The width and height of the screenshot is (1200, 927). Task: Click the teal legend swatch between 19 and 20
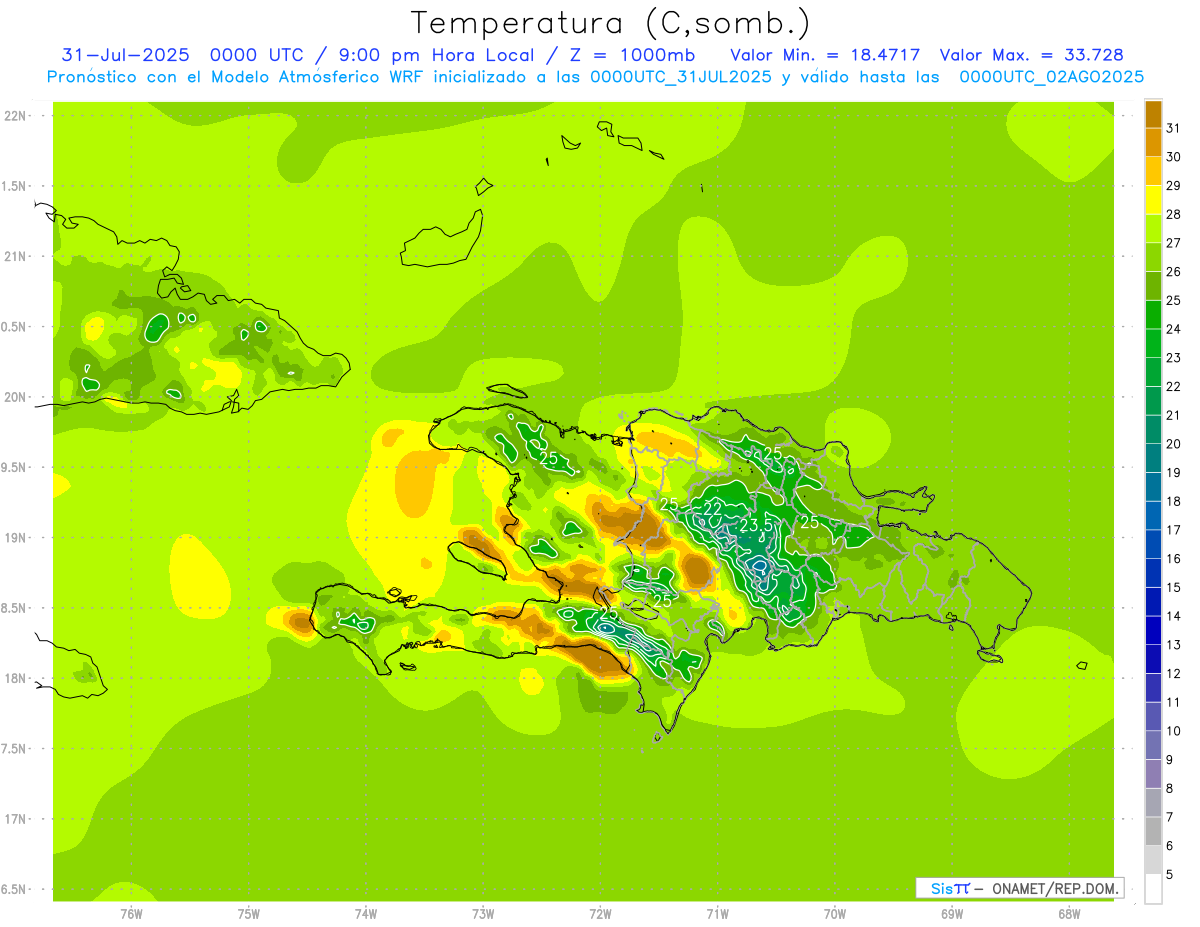click(x=1153, y=458)
